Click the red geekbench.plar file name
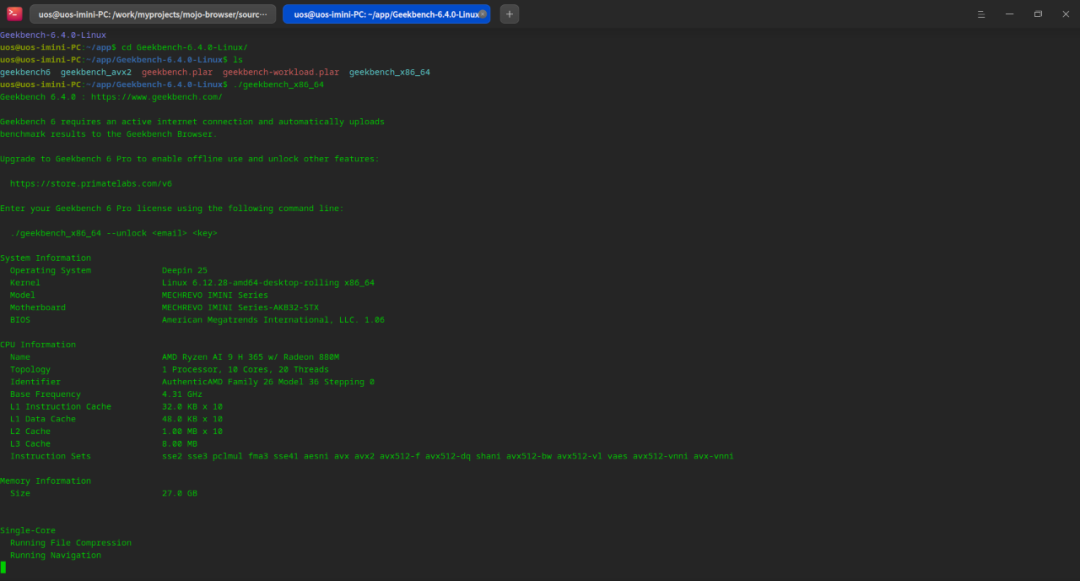Image resolution: width=1080 pixels, height=581 pixels. [x=177, y=72]
